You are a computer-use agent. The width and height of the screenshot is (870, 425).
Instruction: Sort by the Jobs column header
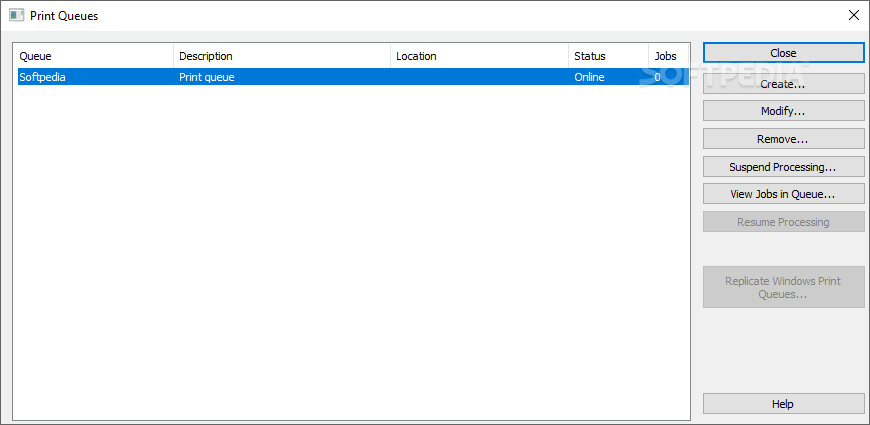[669, 56]
